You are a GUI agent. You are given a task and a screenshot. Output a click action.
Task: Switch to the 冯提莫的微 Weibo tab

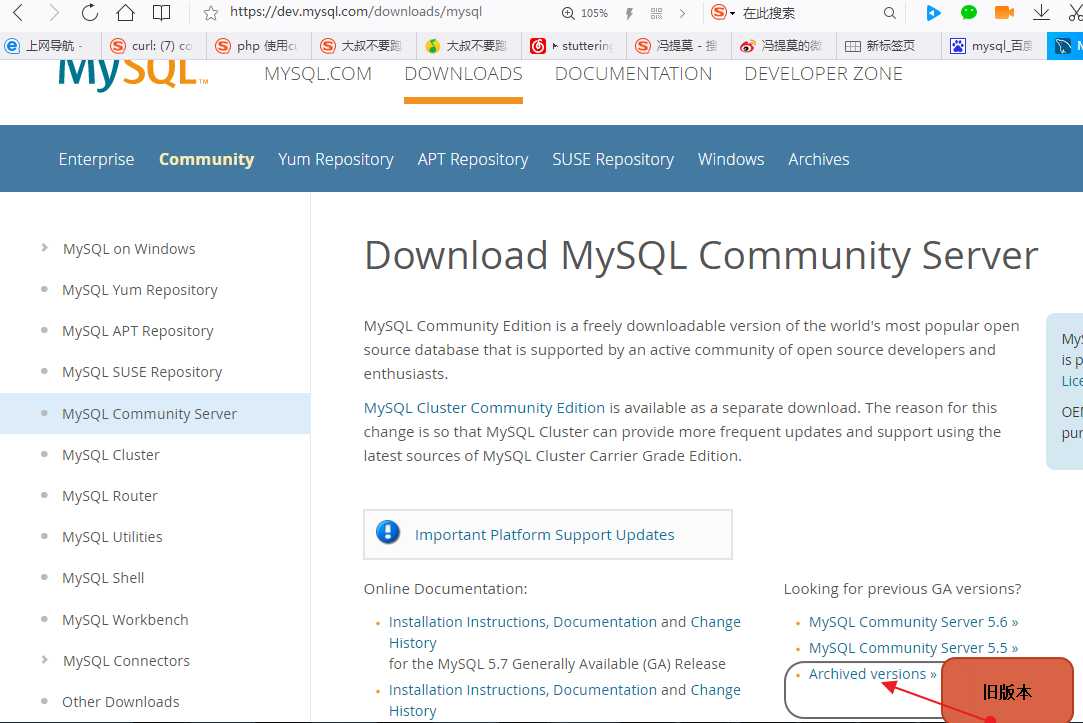point(786,46)
